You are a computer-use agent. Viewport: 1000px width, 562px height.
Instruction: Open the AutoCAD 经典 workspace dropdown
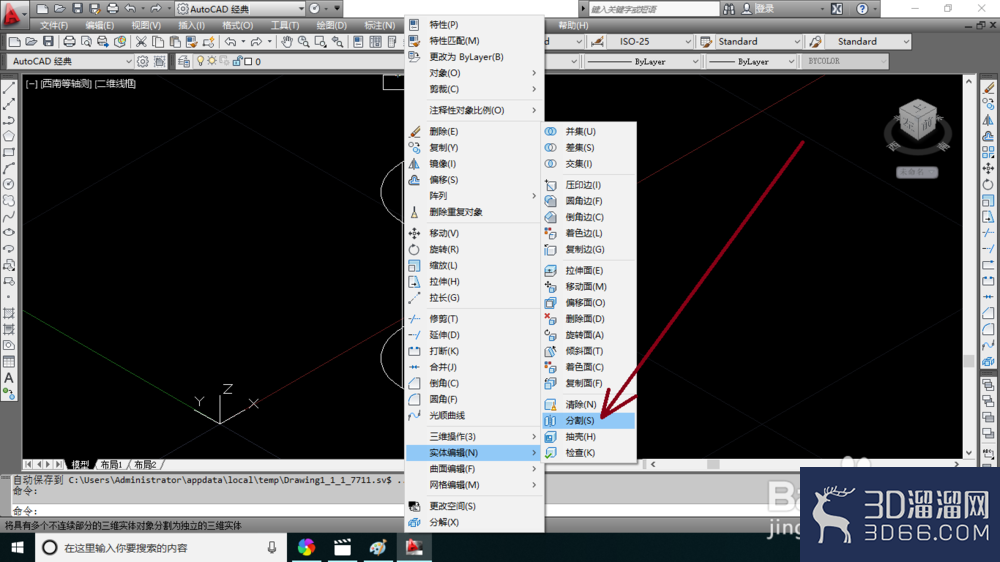[70, 61]
